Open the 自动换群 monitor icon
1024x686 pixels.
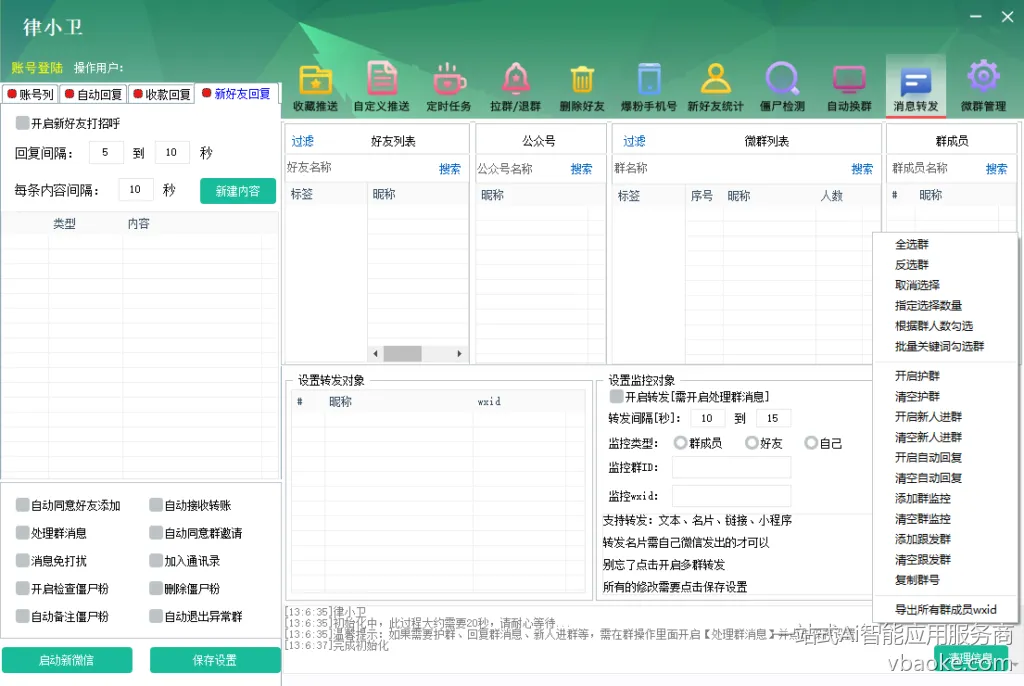849,88
